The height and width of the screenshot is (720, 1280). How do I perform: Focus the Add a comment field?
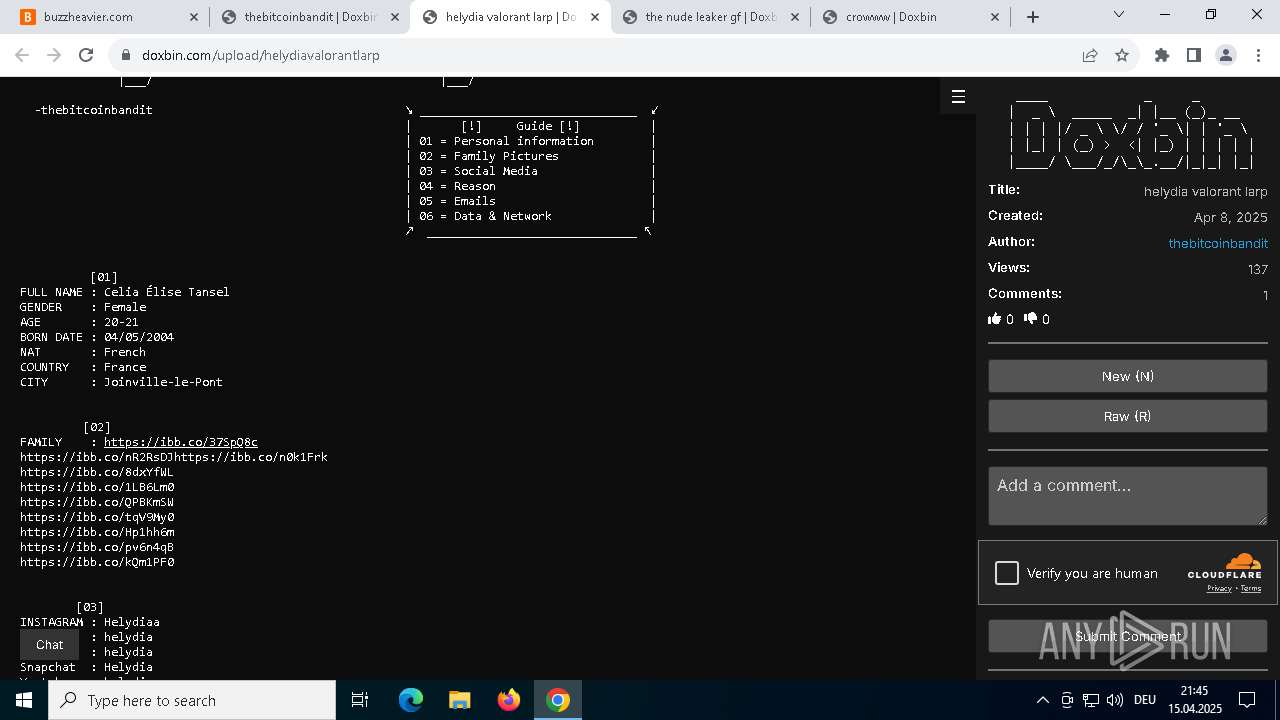point(1128,496)
